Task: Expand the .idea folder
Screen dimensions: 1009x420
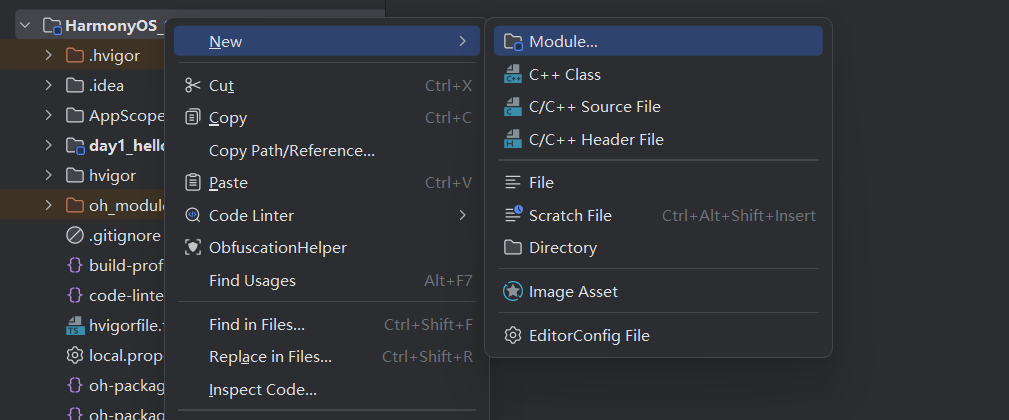Action: (48, 86)
